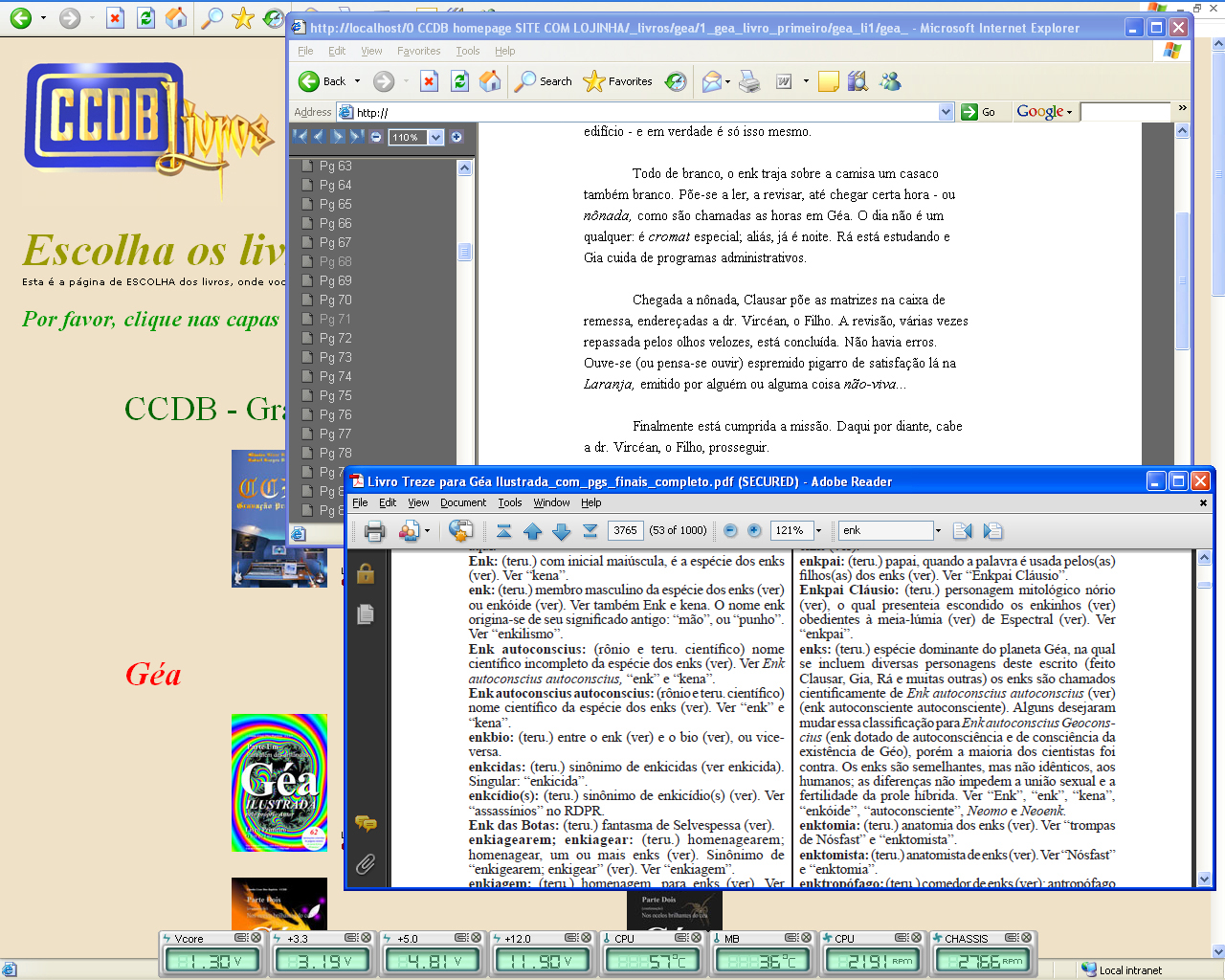Image resolution: width=1225 pixels, height=980 pixels.
Task: Open the Document menu in Adobe Reader
Action: click(463, 502)
